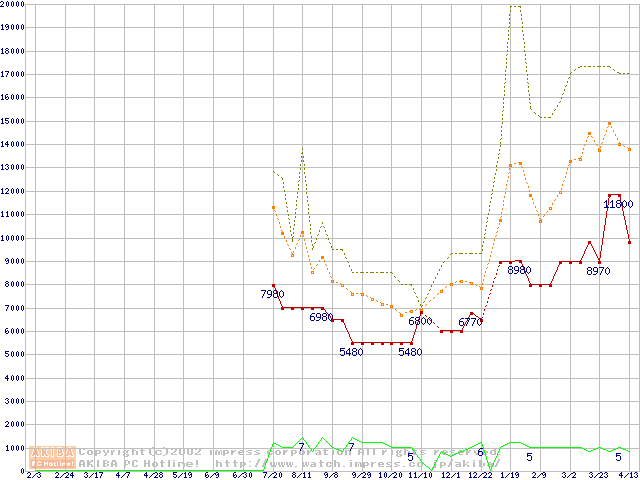The width and height of the screenshot is (640, 480).
Task: Click the 2/3 date on the x-axis
Action: click(x=34, y=474)
